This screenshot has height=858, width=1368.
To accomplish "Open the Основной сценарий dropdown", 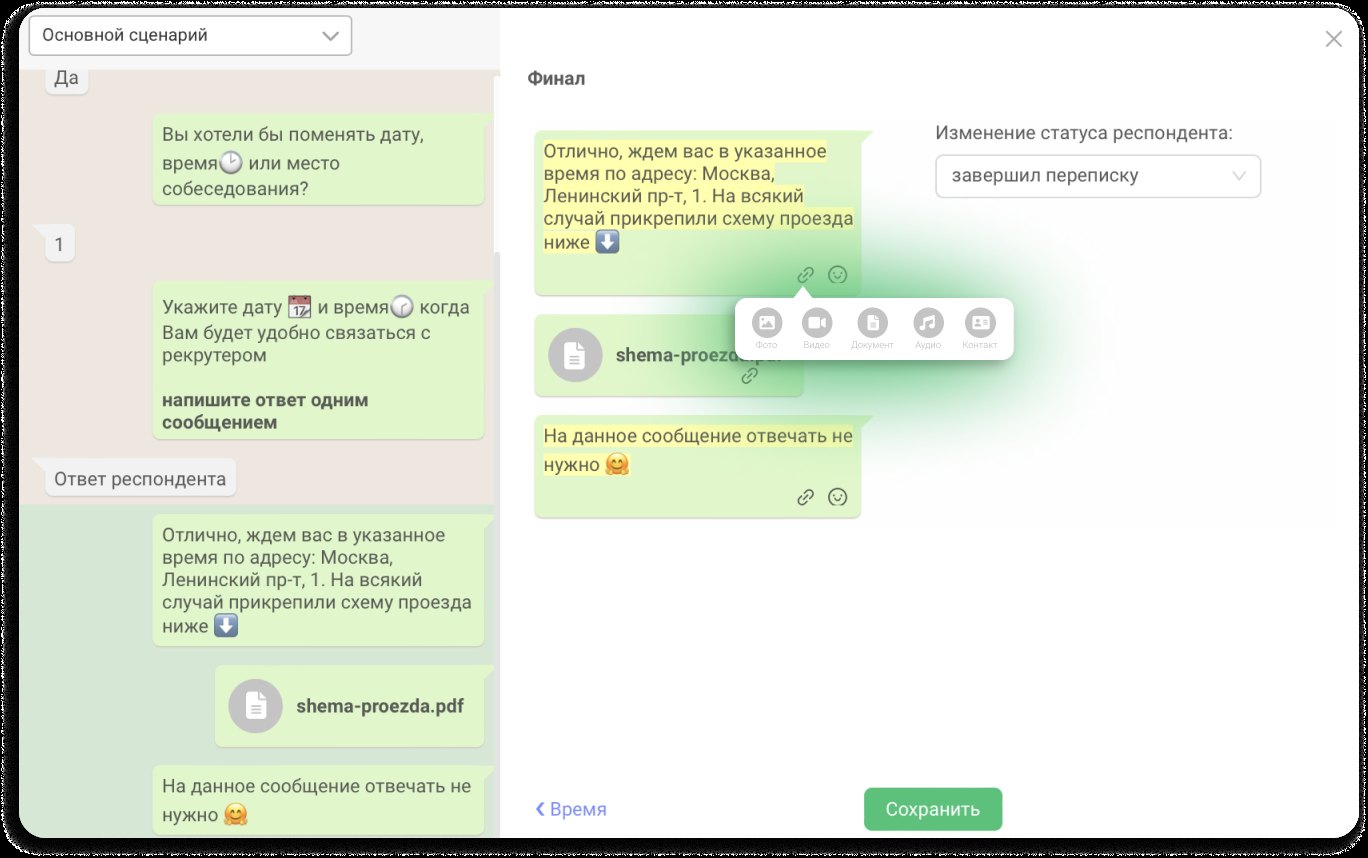I will pos(191,35).
